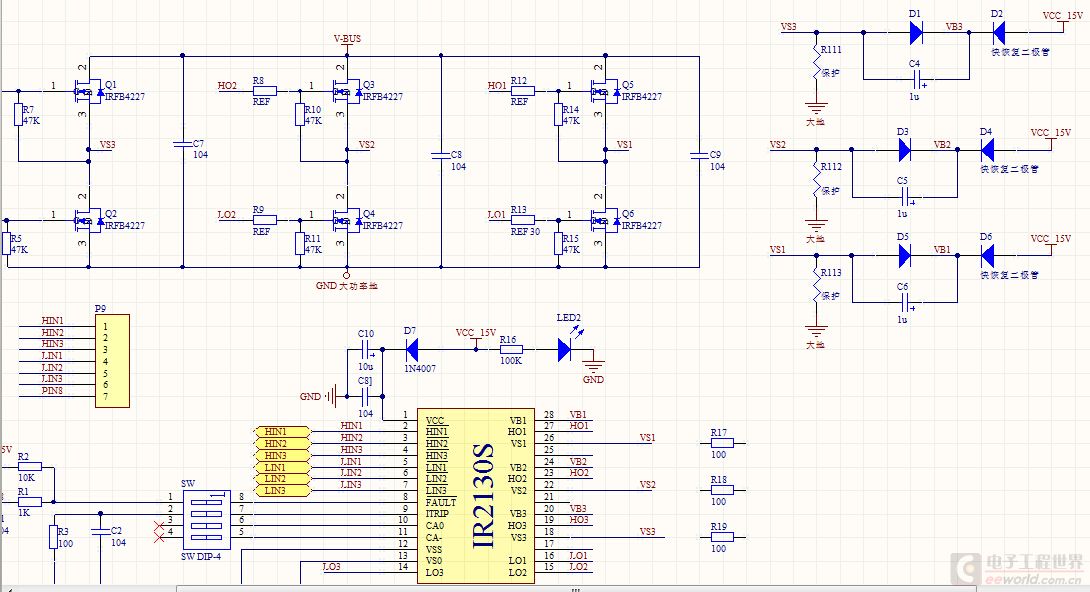Click yellow LIN1 port
Screen dimensions: 1090x592
coord(282,467)
